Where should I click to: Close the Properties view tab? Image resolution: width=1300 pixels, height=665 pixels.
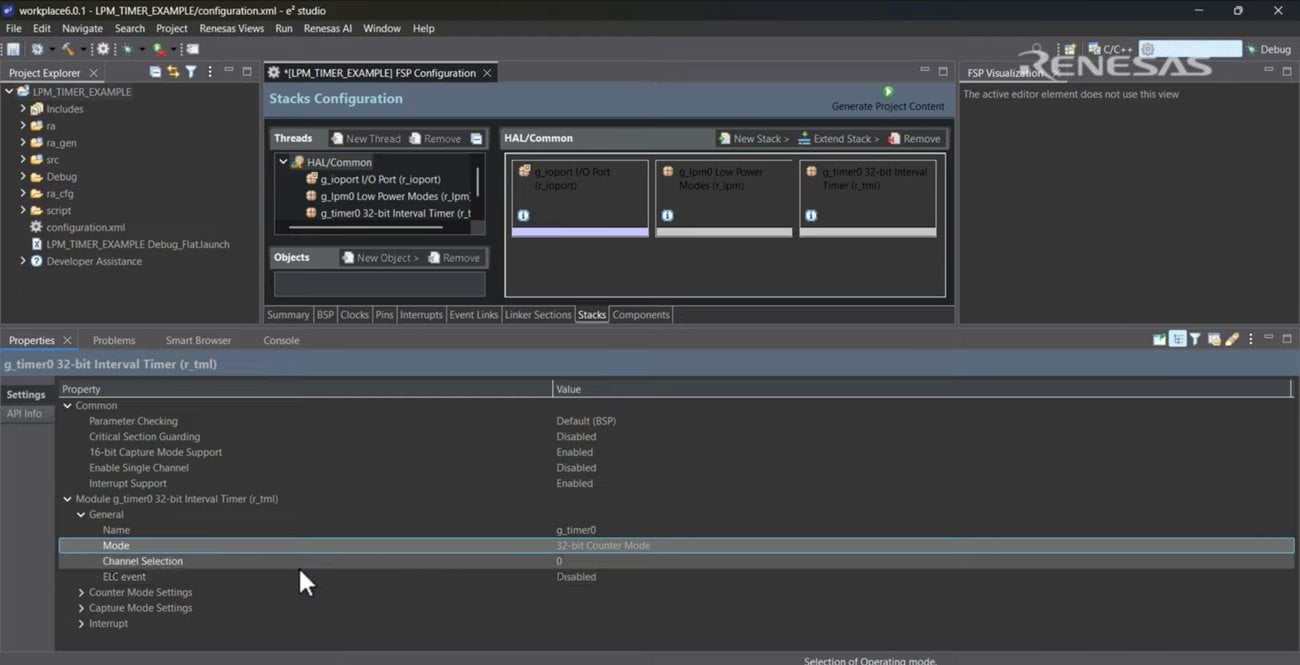coord(67,341)
